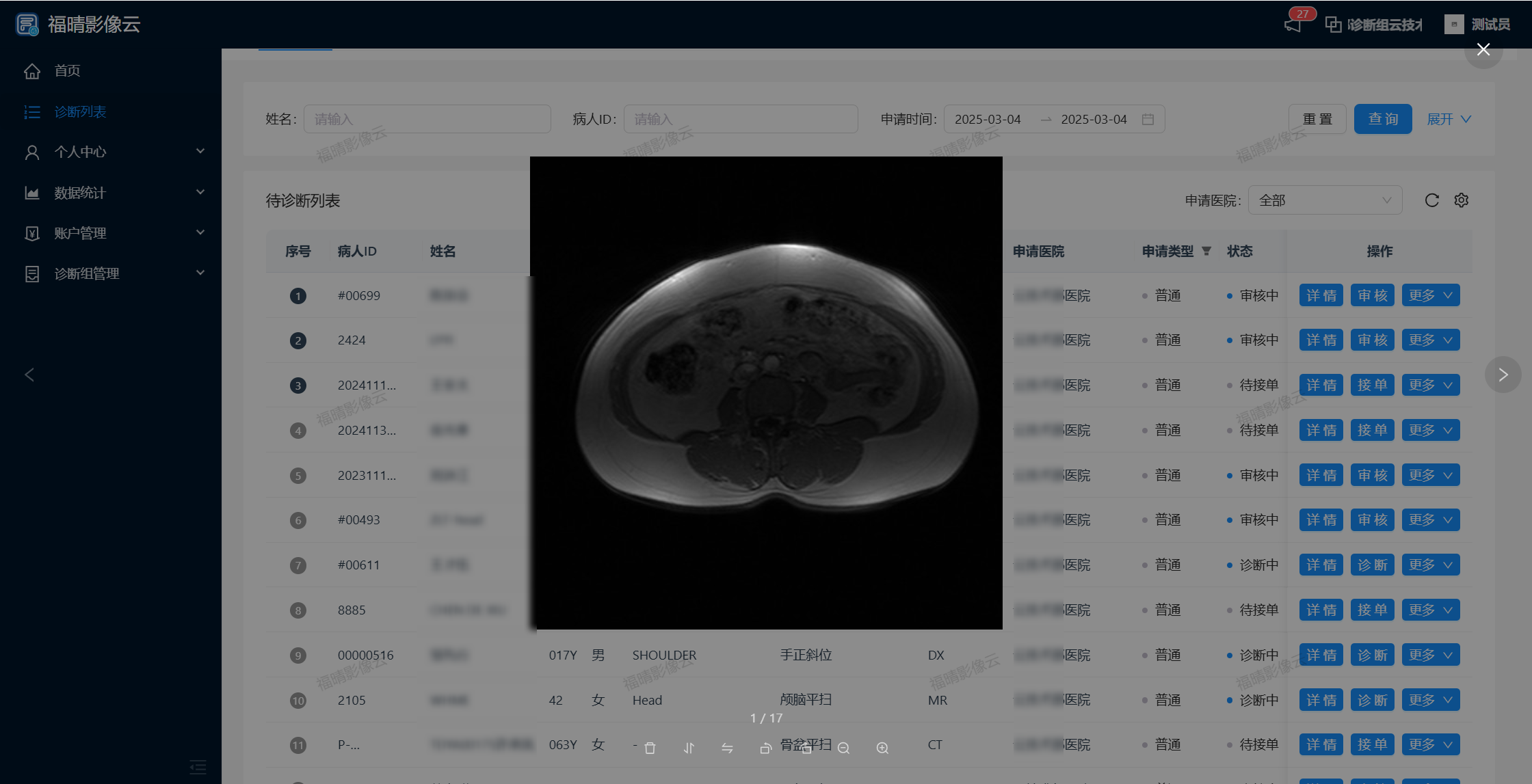Select 首页 in the sidebar
Screen dimensions: 1532x784
coord(67,70)
